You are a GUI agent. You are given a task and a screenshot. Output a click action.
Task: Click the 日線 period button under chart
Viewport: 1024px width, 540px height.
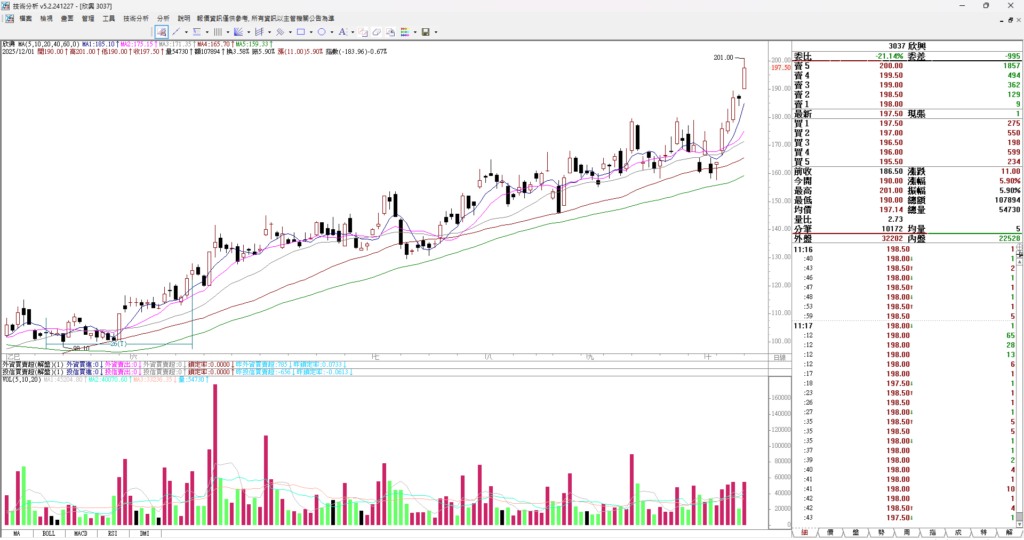pyautogui.click(x=779, y=357)
